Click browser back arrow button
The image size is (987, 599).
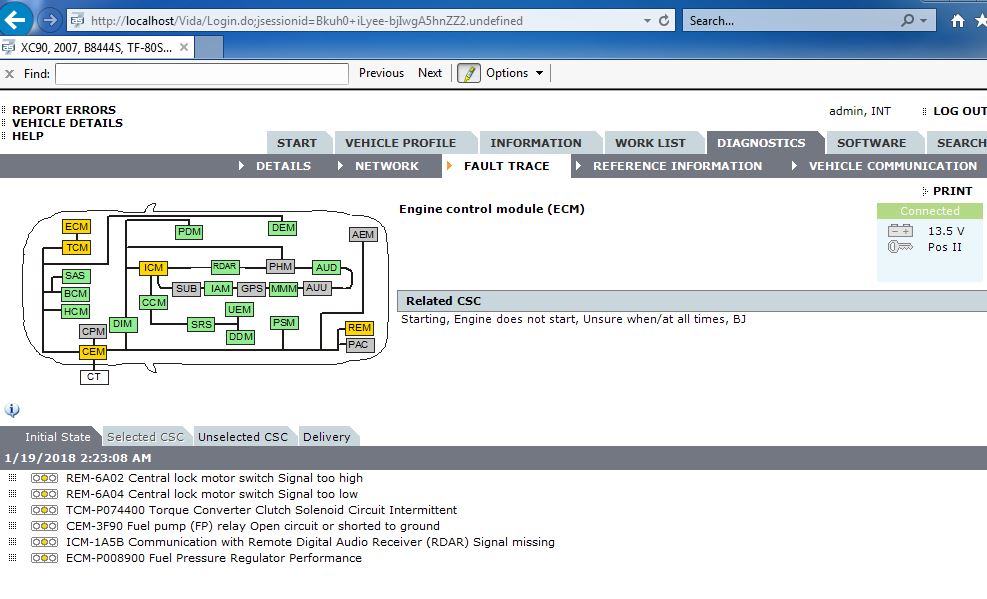click(16, 20)
